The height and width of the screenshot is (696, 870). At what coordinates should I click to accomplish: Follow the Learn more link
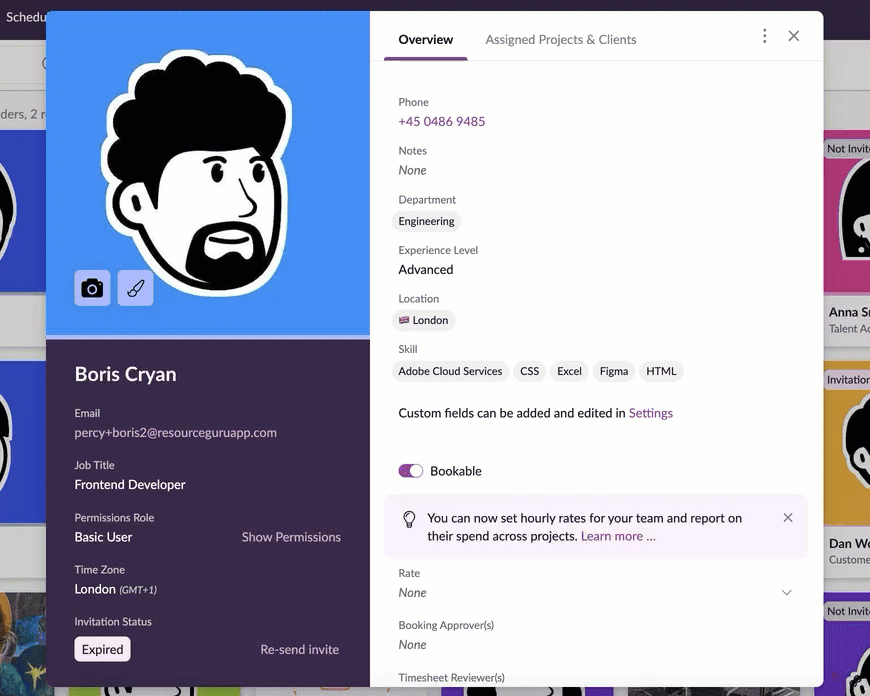coord(618,536)
